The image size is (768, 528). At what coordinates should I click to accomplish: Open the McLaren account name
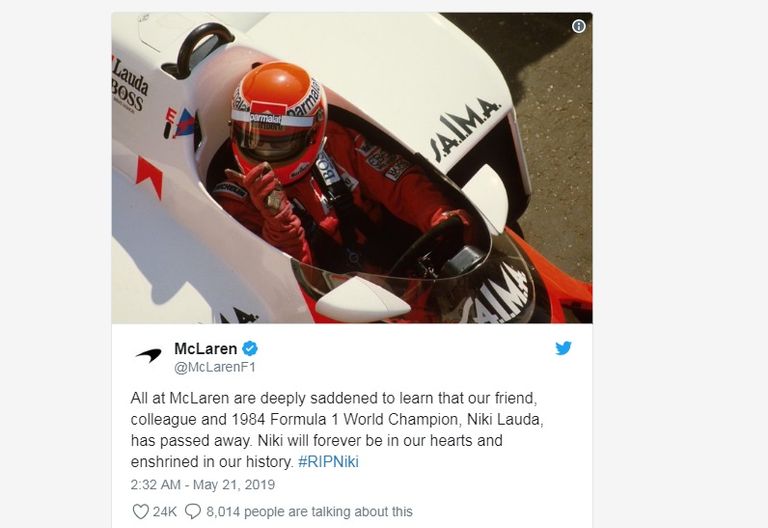(x=206, y=349)
